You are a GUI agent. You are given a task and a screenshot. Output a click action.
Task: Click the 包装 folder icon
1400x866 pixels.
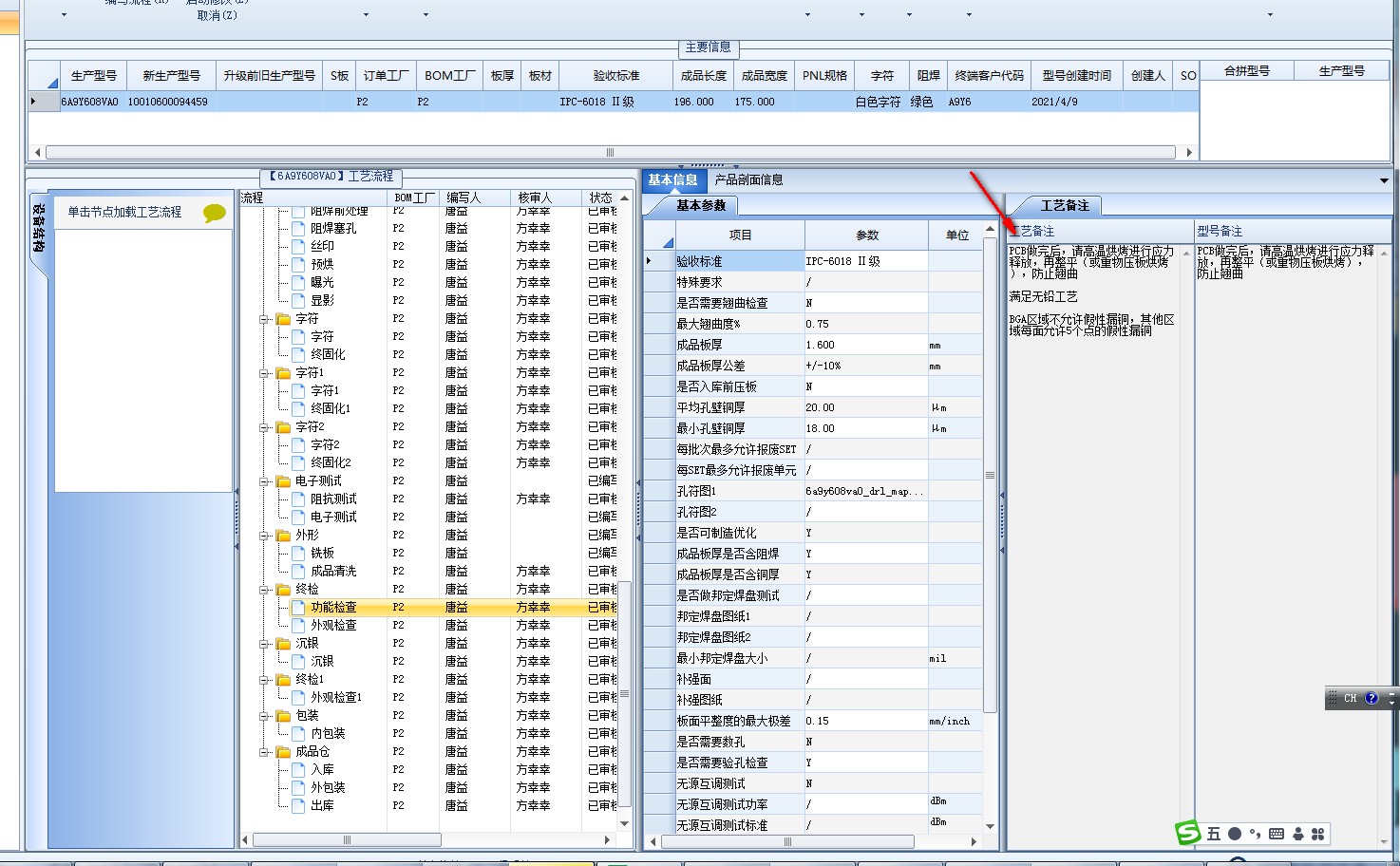coord(283,716)
